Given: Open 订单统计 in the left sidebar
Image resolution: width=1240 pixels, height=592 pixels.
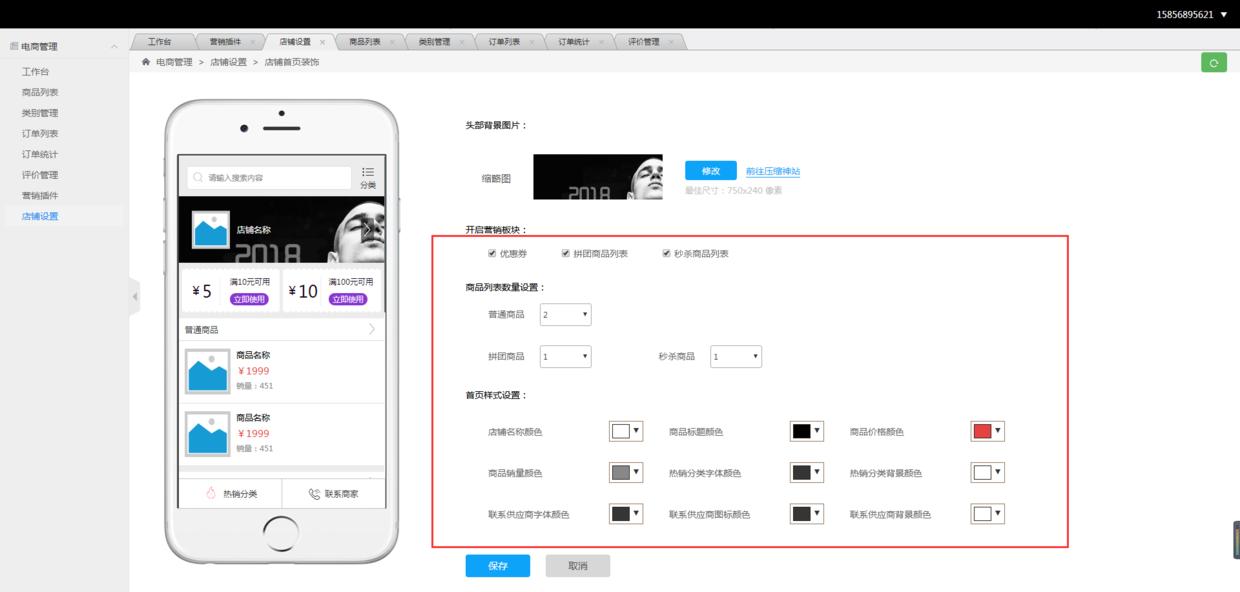Looking at the screenshot, I should click(x=40, y=154).
